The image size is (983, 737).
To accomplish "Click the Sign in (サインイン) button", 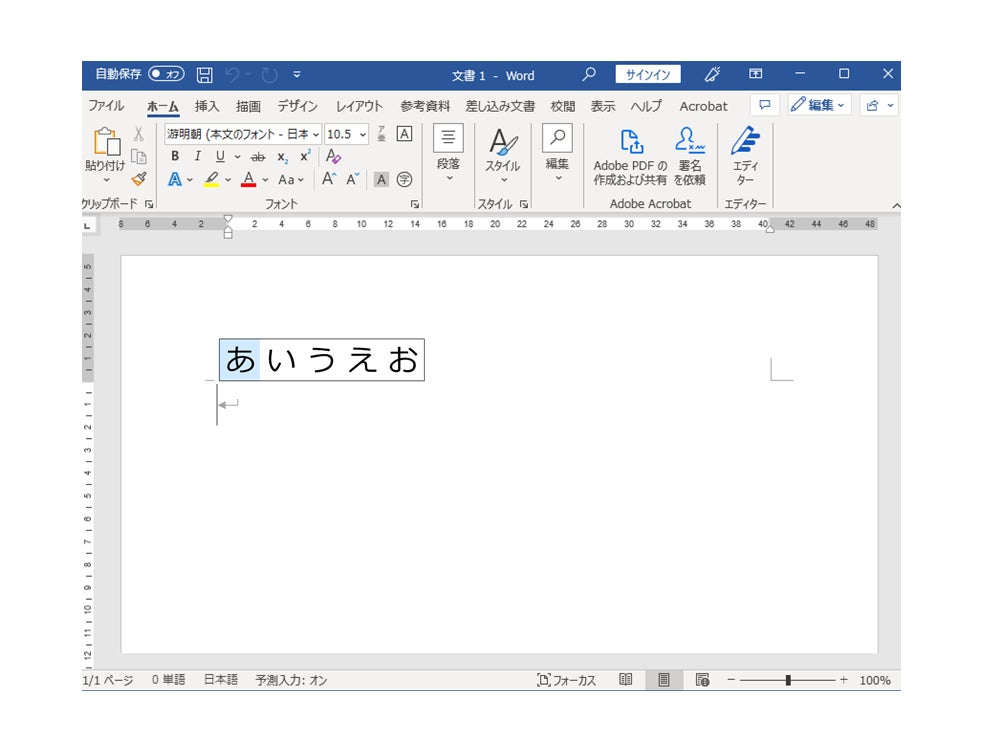I will (647, 75).
